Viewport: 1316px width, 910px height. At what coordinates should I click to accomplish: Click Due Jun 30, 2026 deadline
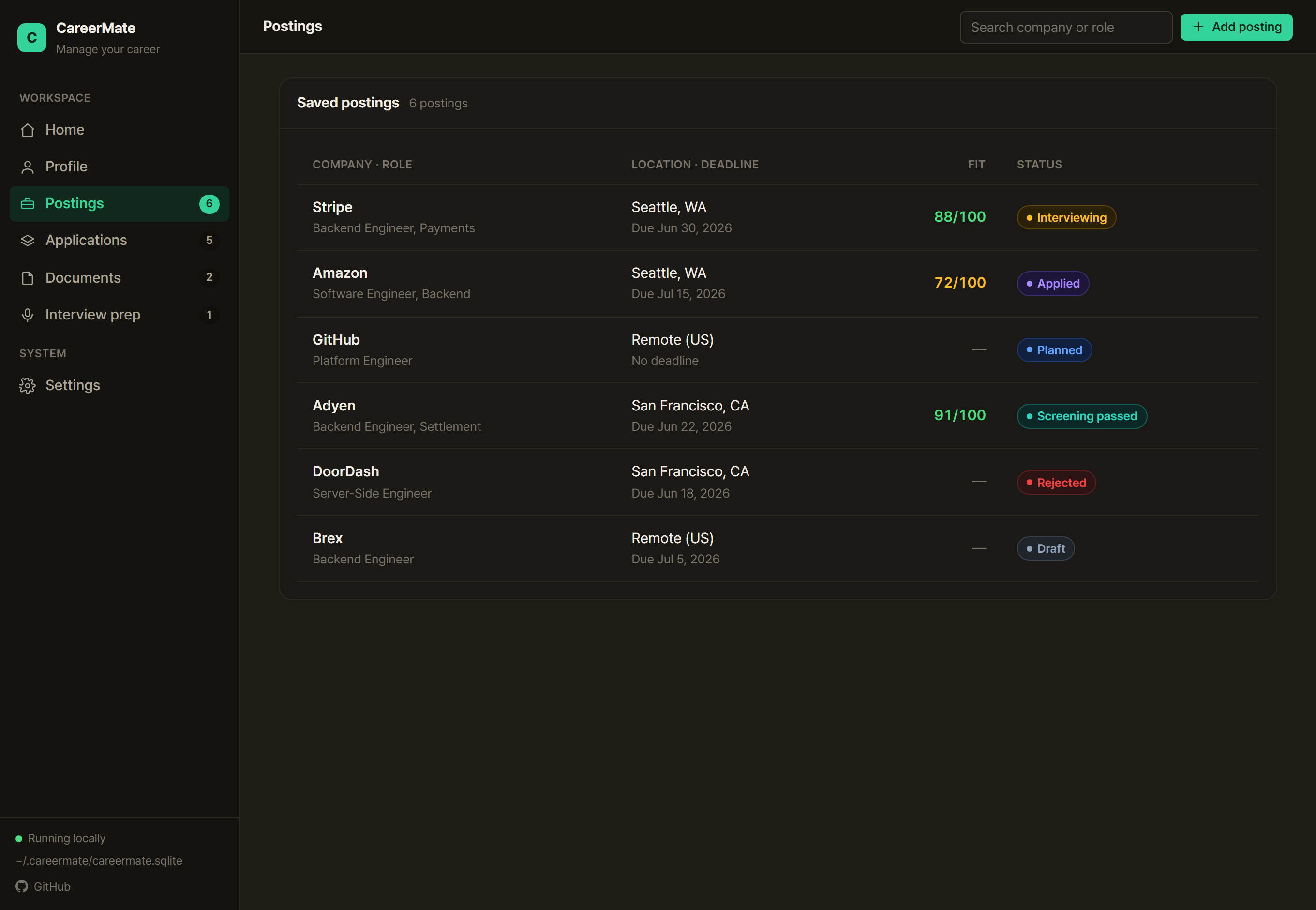click(x=681, y=228)
